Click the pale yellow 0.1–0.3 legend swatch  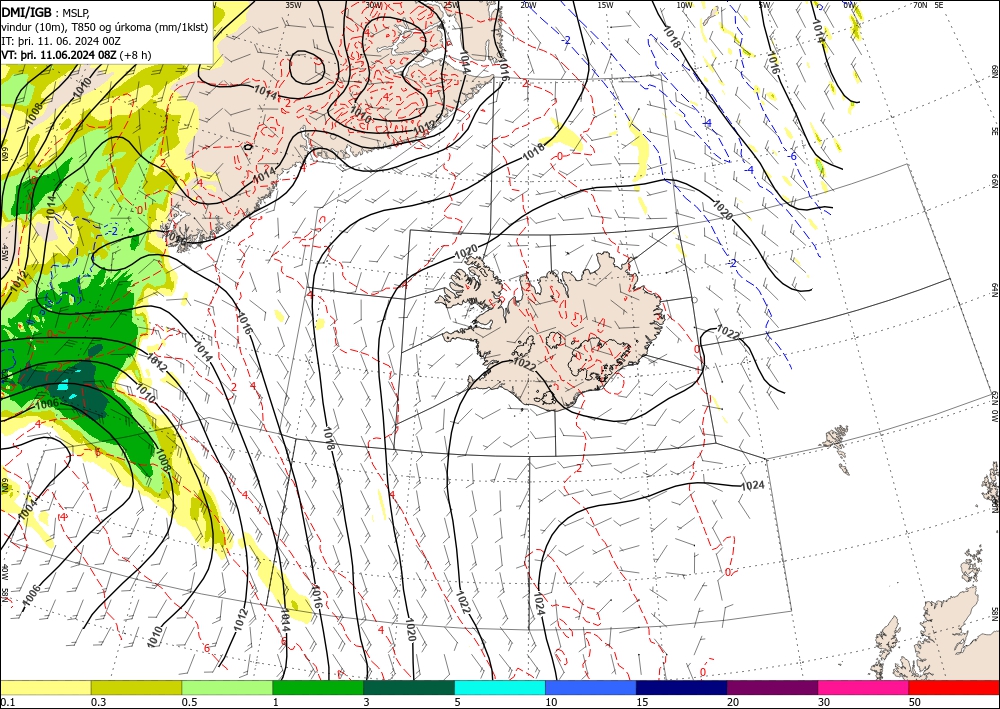[x=45, y=687]
